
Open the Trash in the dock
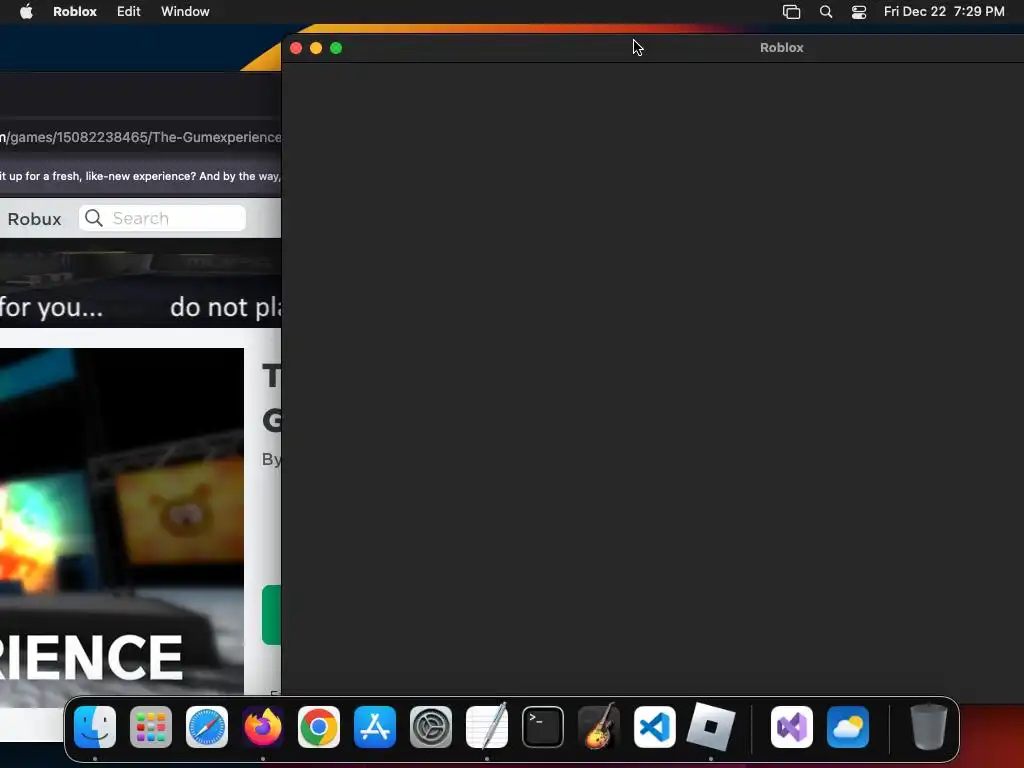(928, 726)
